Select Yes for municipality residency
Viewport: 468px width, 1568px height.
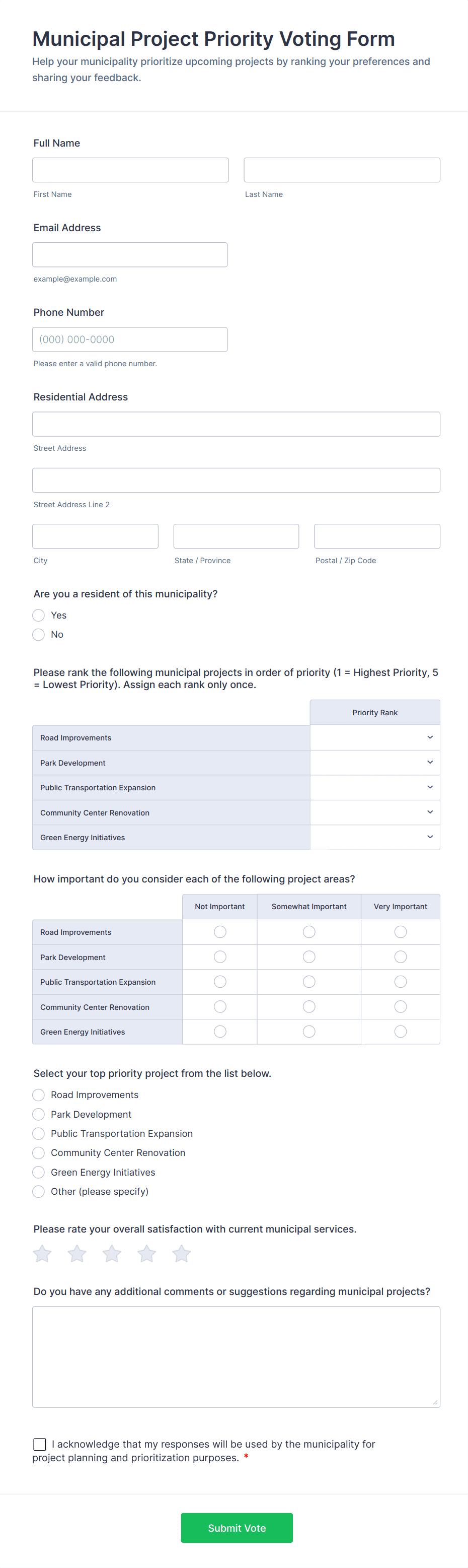[x=38, y=615]
